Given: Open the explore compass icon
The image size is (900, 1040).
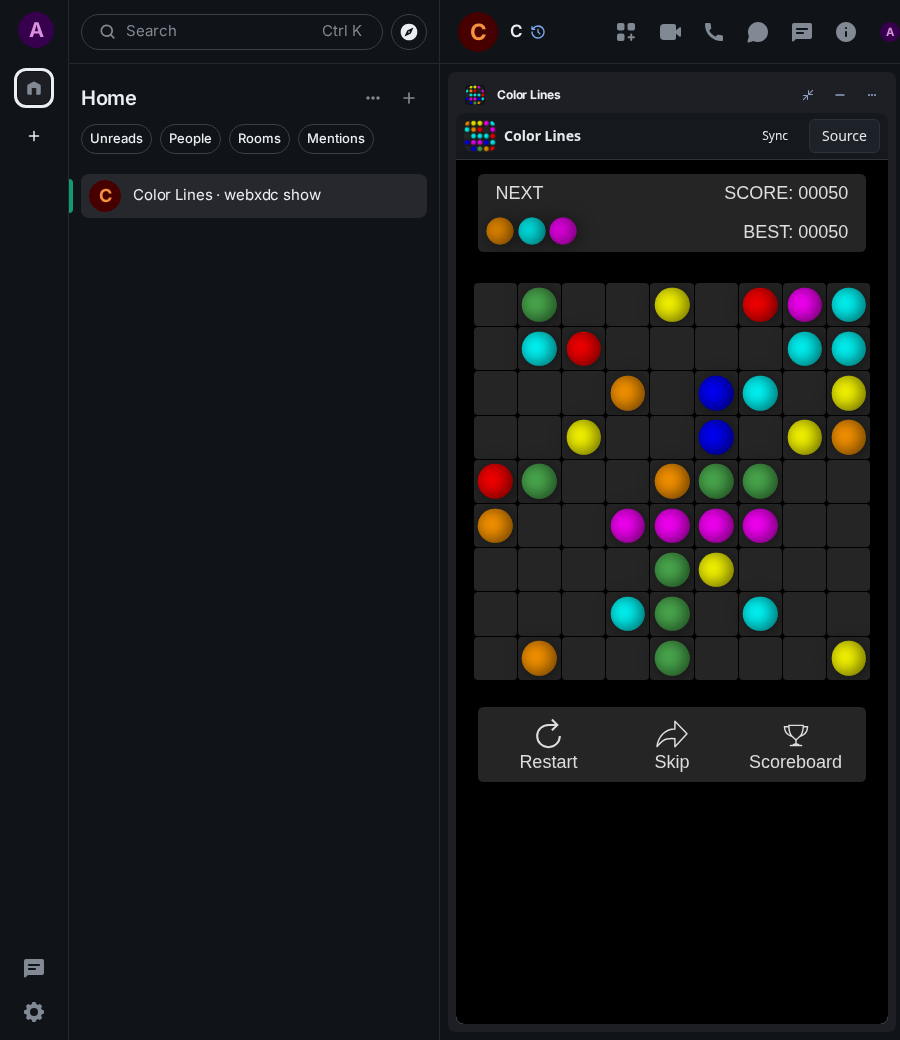Looking at the screenshot, I should (x=409, y=32).
